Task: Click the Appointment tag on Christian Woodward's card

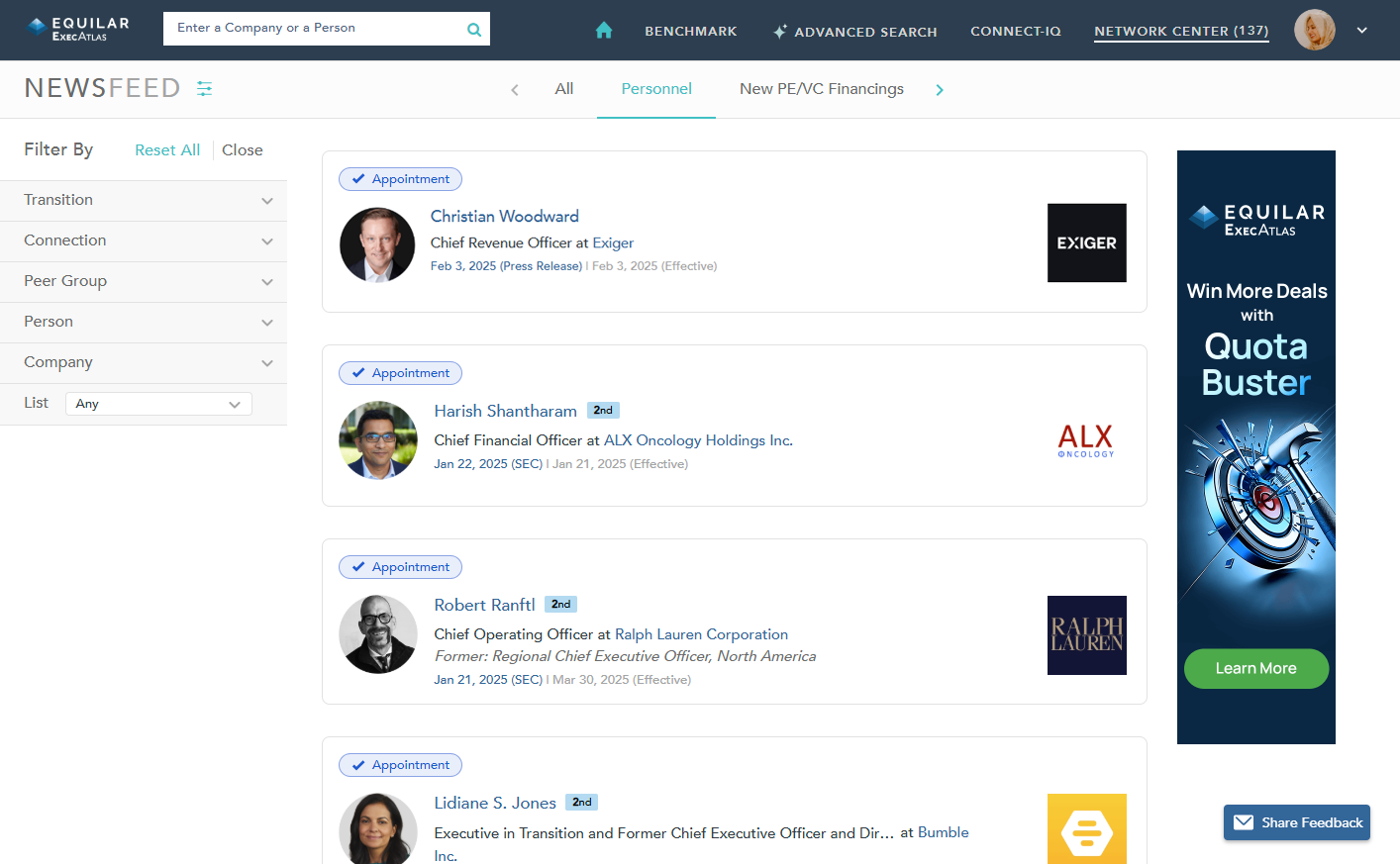Action: pos(400,179)
